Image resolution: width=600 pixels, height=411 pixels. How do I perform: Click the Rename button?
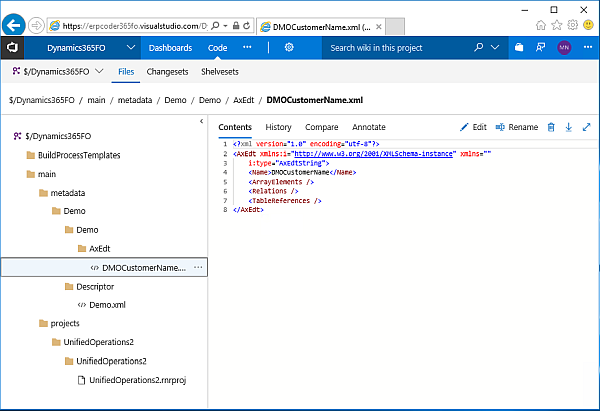click(x=516, y=127)
